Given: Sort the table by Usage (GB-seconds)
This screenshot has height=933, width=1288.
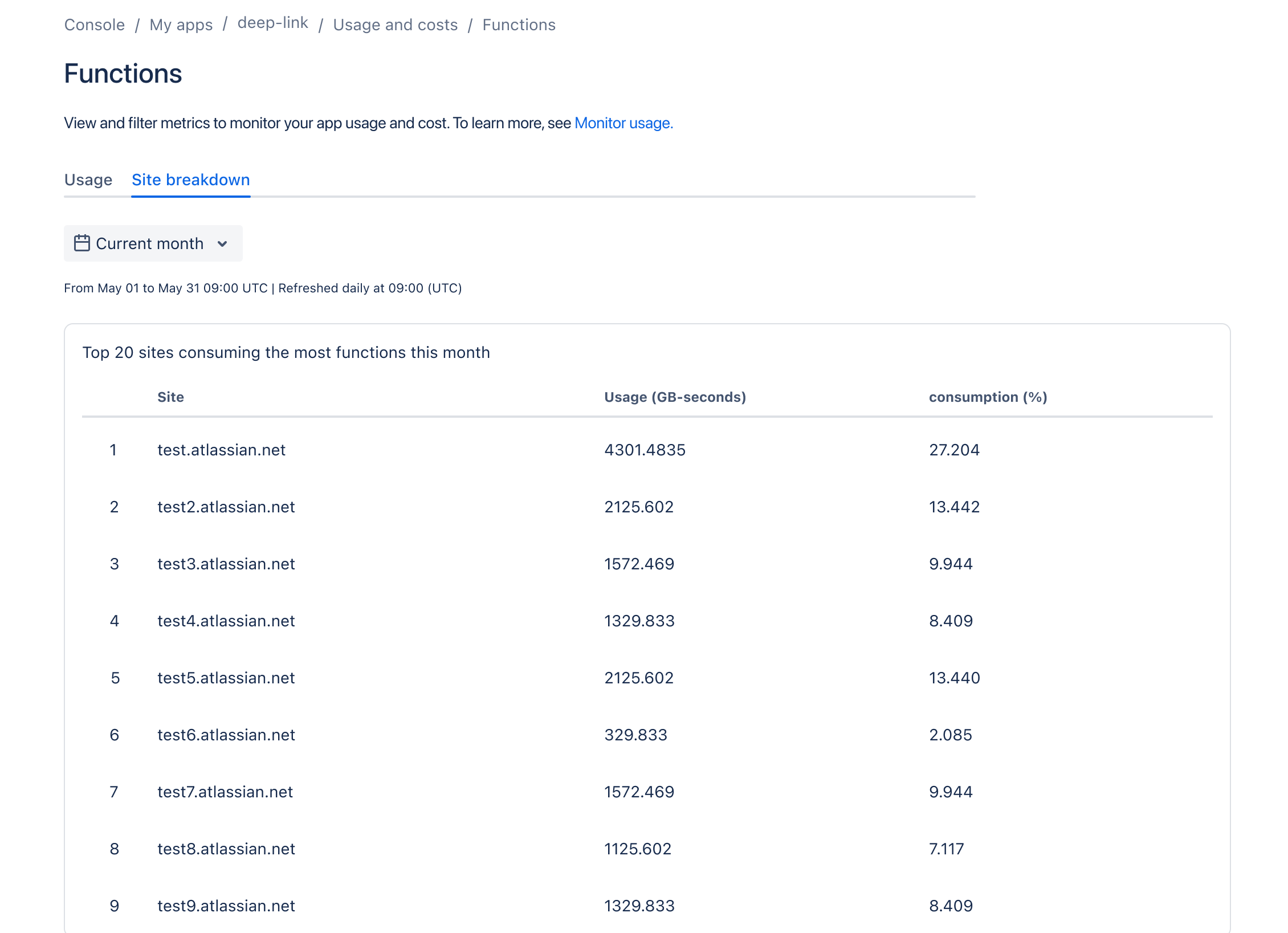Looking at the screenshot, I should [x=675, y=397].
